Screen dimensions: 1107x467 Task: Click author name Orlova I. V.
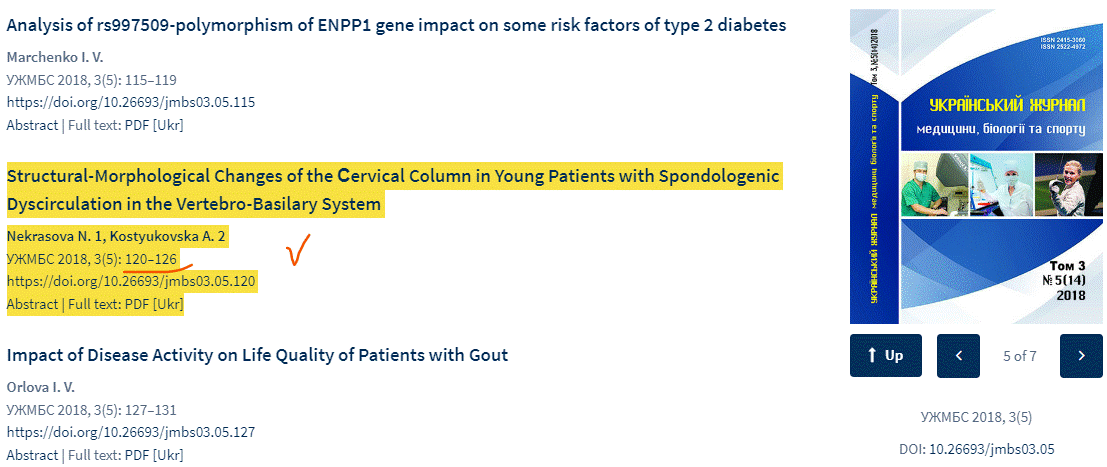pyautogui.click(x=41, y=387)
